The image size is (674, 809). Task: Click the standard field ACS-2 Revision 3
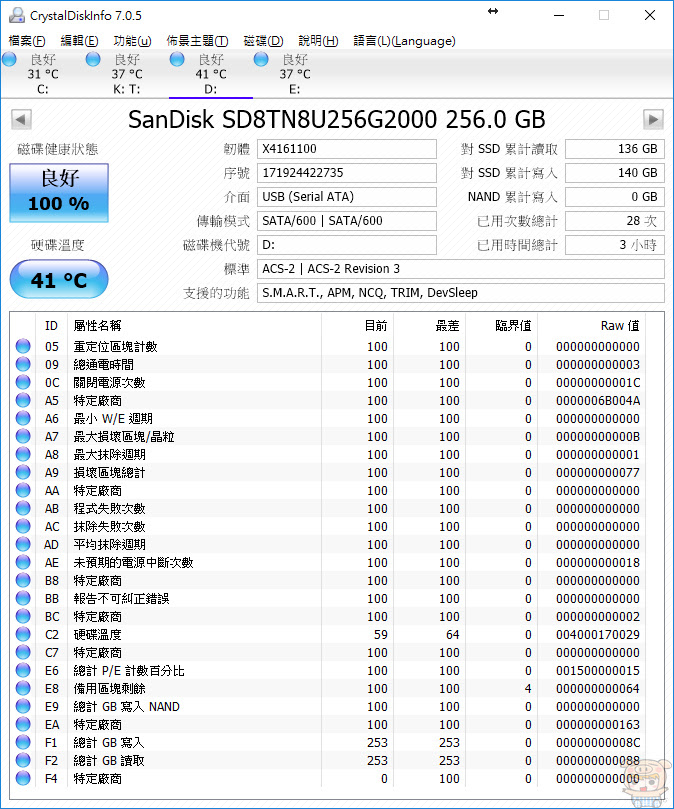coord(461,269)
